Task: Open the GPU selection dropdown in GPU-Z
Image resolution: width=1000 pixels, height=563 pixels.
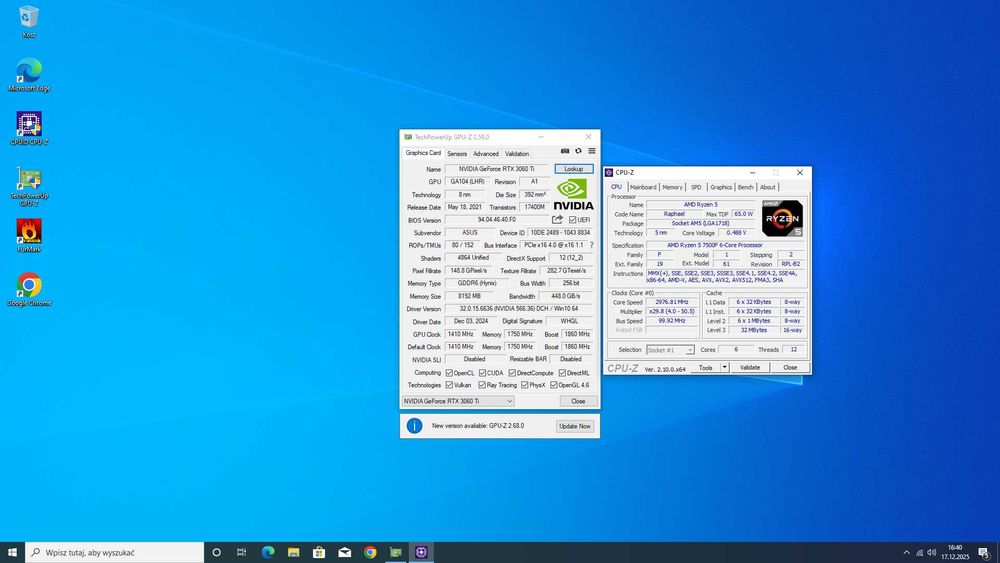Action: tap(458, 401)
